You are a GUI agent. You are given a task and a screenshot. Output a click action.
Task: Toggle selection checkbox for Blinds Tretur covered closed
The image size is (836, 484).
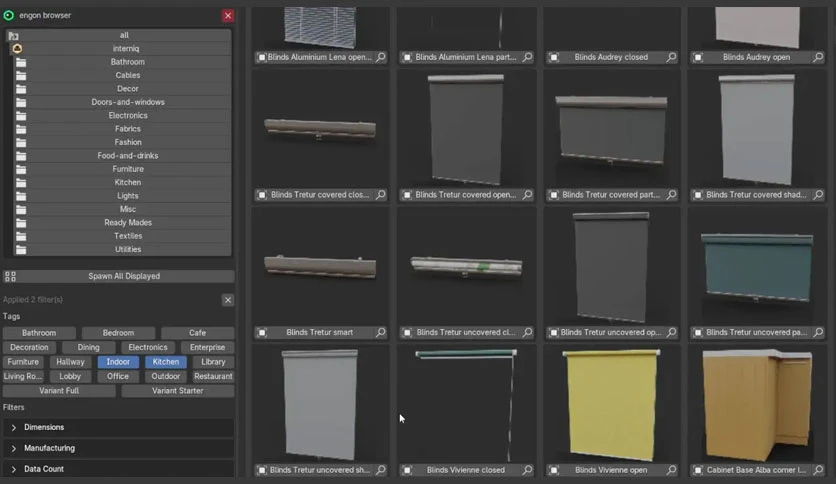pyautogui.click(x=262, y=195)
